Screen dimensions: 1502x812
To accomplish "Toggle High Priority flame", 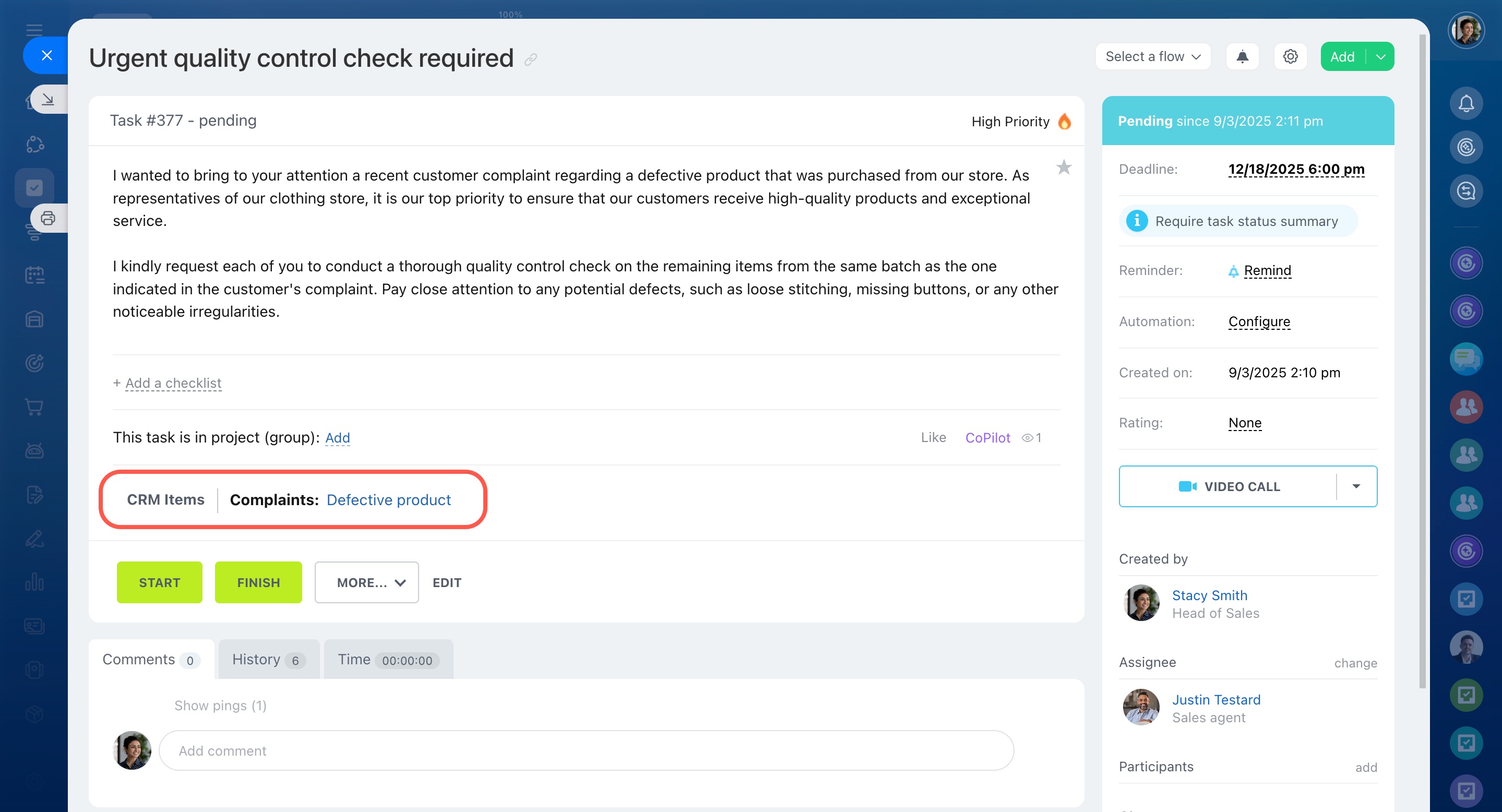I will (x=1064, y=121).
